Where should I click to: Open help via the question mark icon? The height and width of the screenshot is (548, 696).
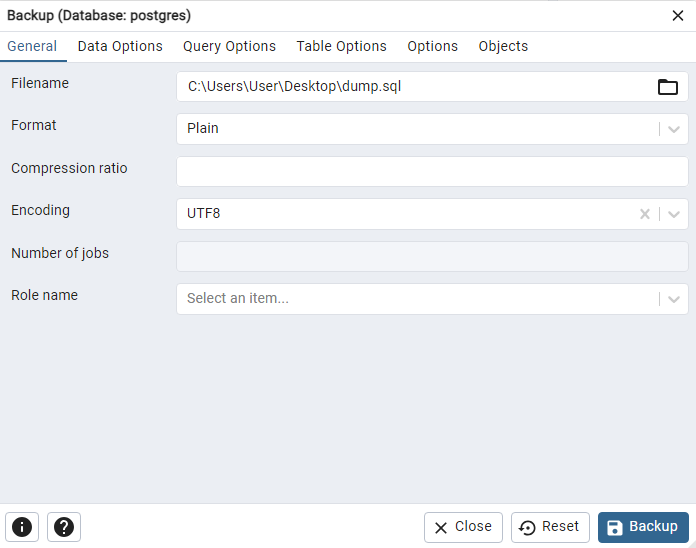point(64,527)
